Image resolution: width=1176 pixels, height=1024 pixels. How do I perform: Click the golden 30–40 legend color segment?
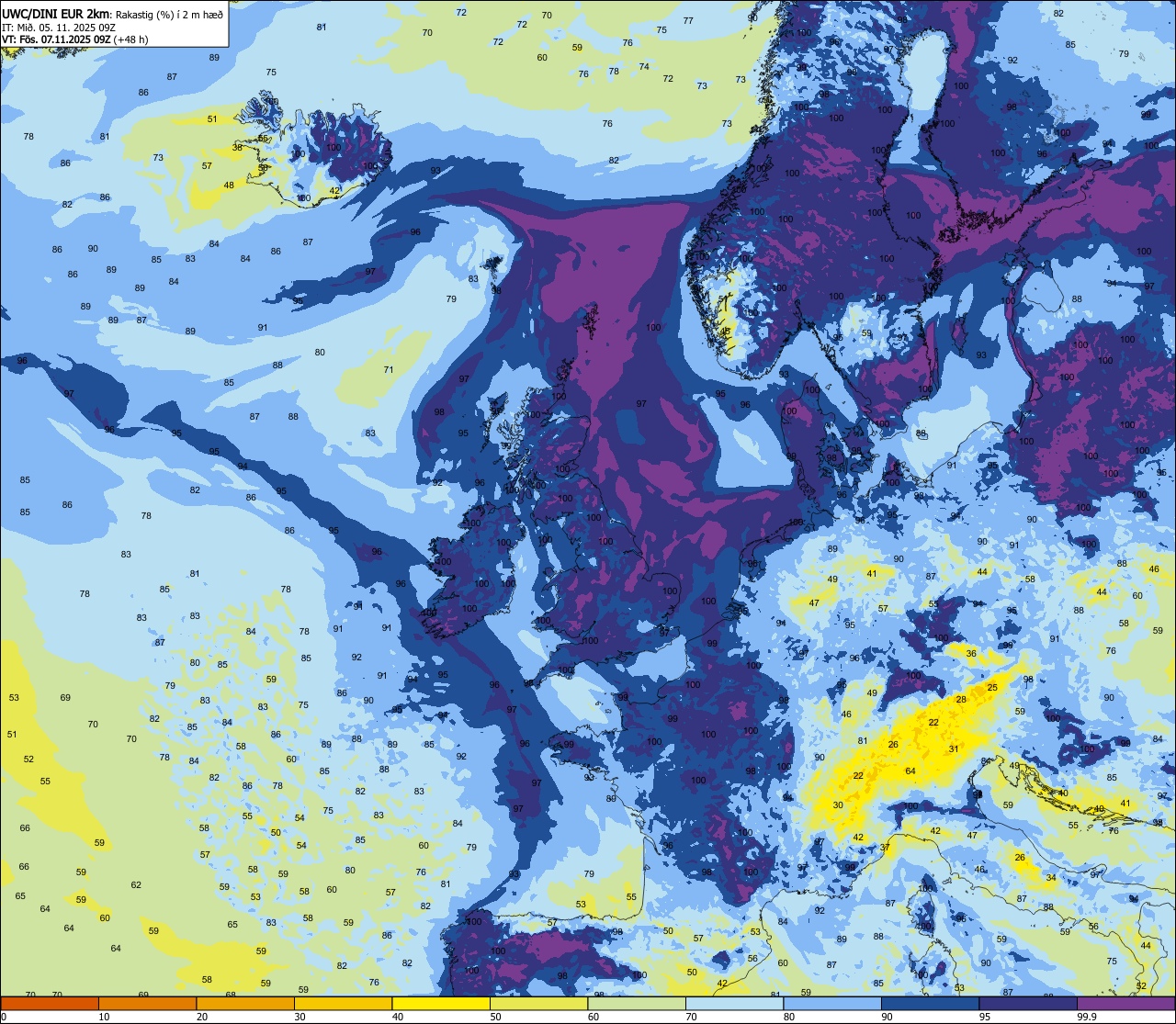point(343,1003)
